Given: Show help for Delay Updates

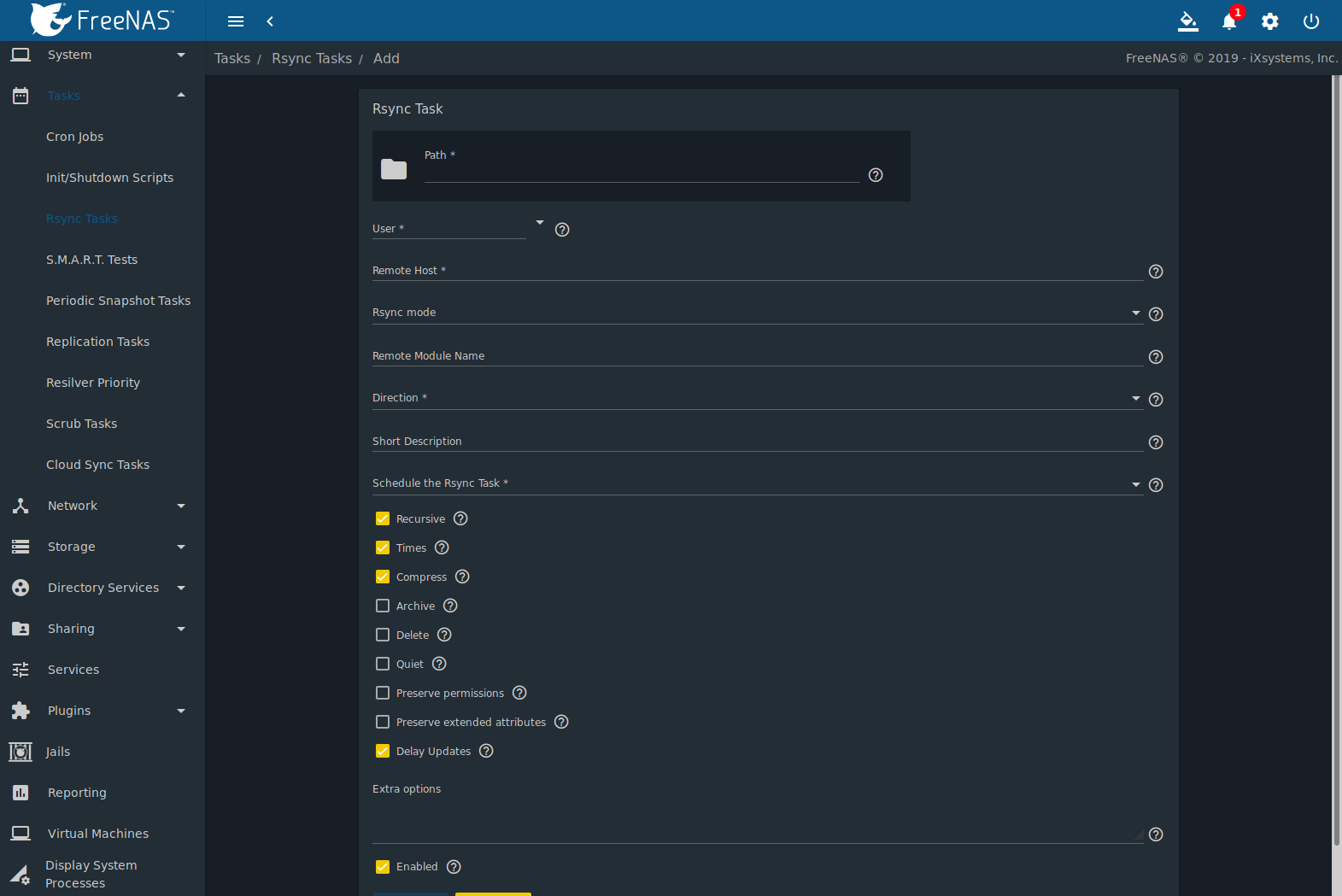Looking at the screenshot, I should [486, 751].
